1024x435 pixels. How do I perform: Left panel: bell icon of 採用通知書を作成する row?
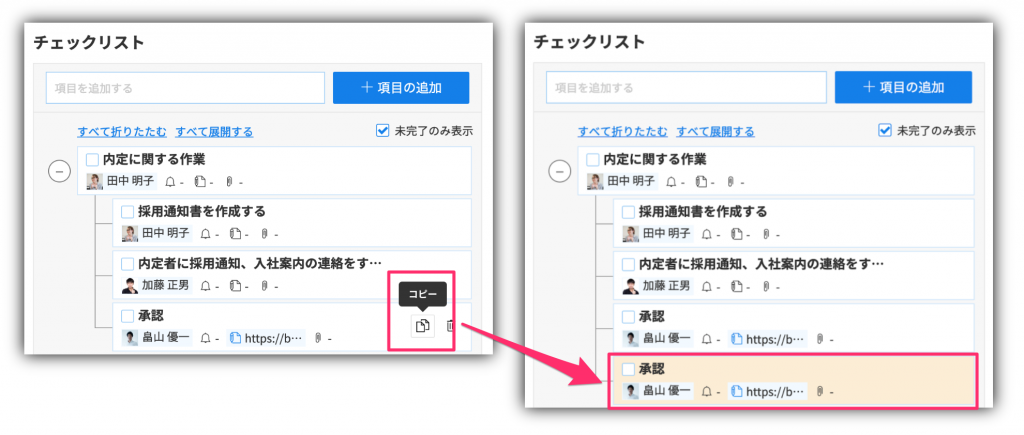206,234
